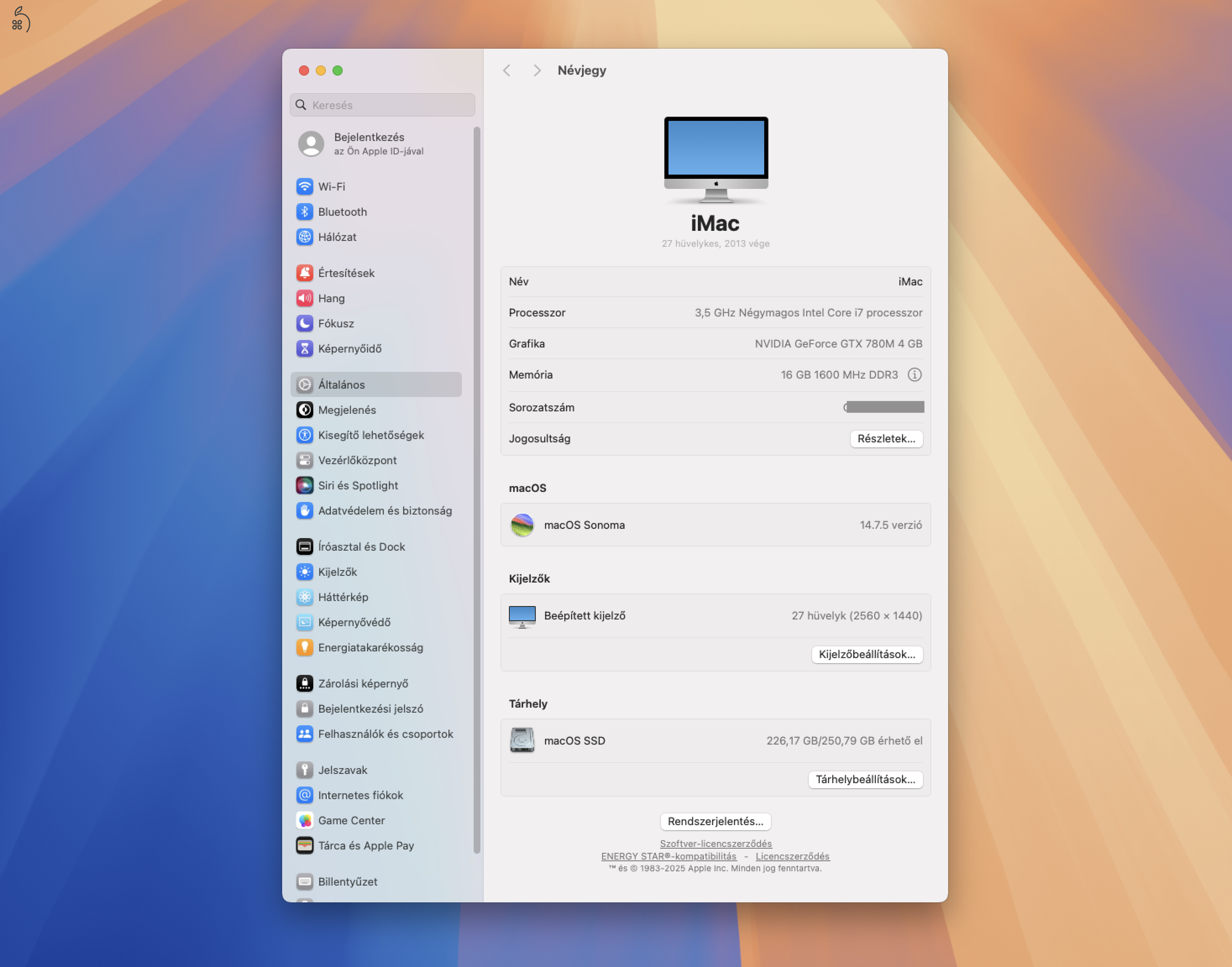Open the Wi-Fi settings section
Viewport: 1232px width, 967px height.
[x=331, y=186]
